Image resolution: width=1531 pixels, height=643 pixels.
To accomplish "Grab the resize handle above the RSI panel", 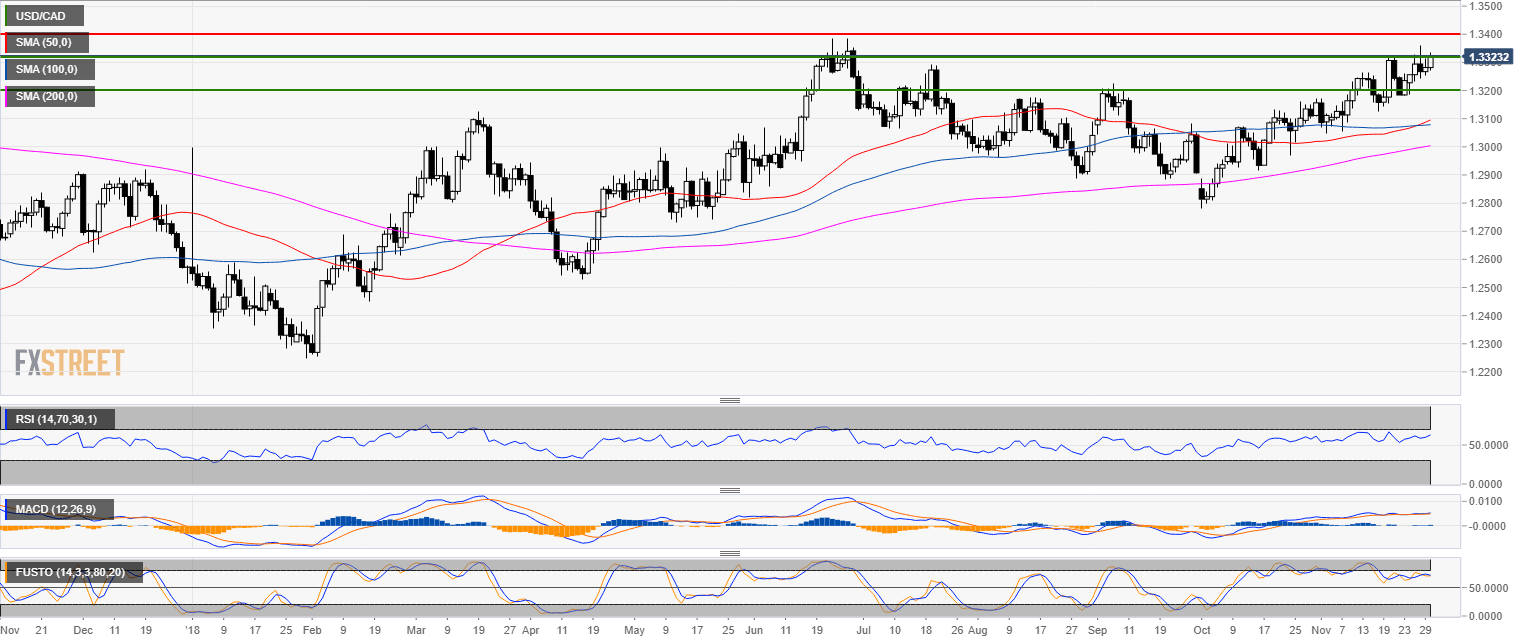I will click(x=729, y=400).
